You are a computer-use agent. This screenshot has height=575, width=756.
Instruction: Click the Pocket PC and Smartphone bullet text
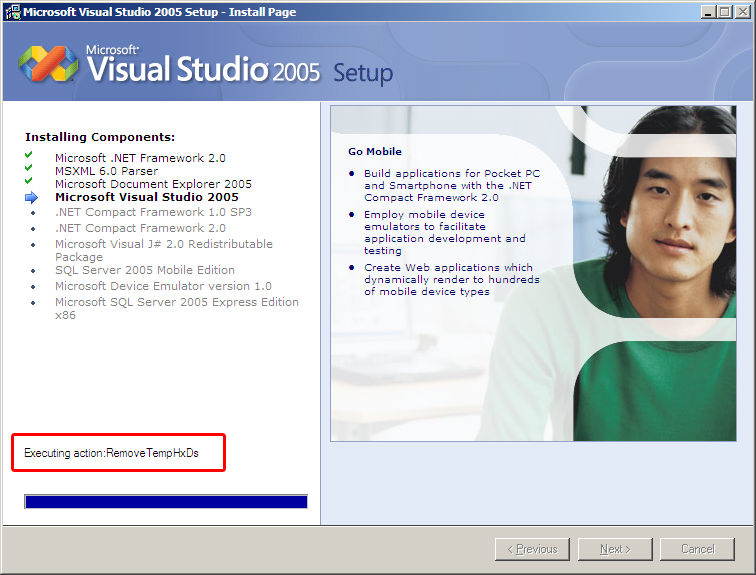452,186
